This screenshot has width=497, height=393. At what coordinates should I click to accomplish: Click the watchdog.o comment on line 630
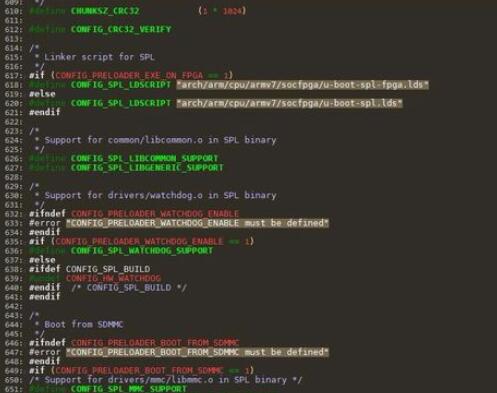click(x=160, y=195)
